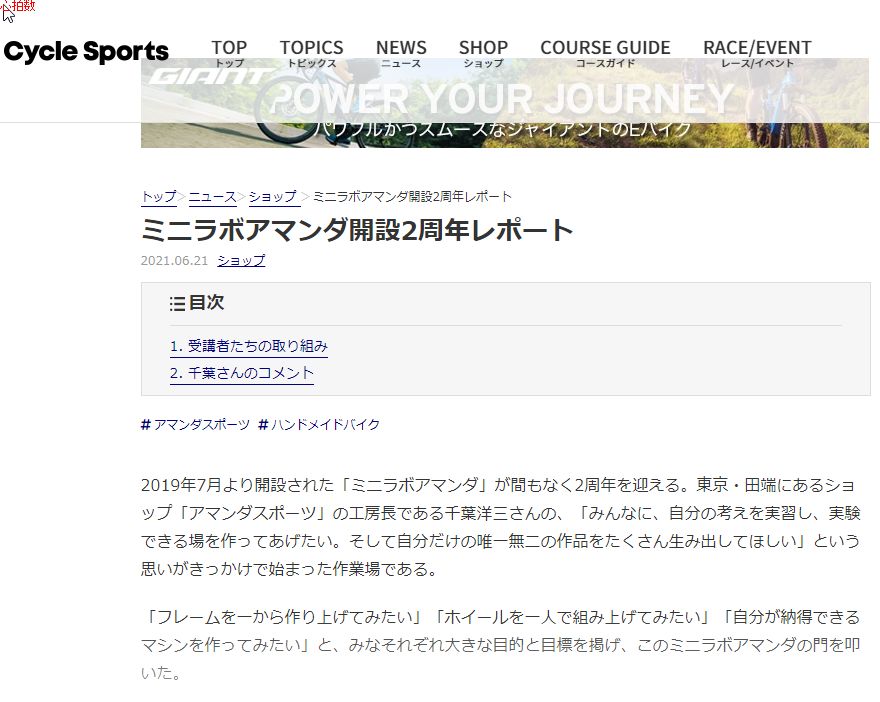Click the ショップ category tag beside the date
Image resolution: width=880 pixels, height=702 pixels.
[241, 261]
